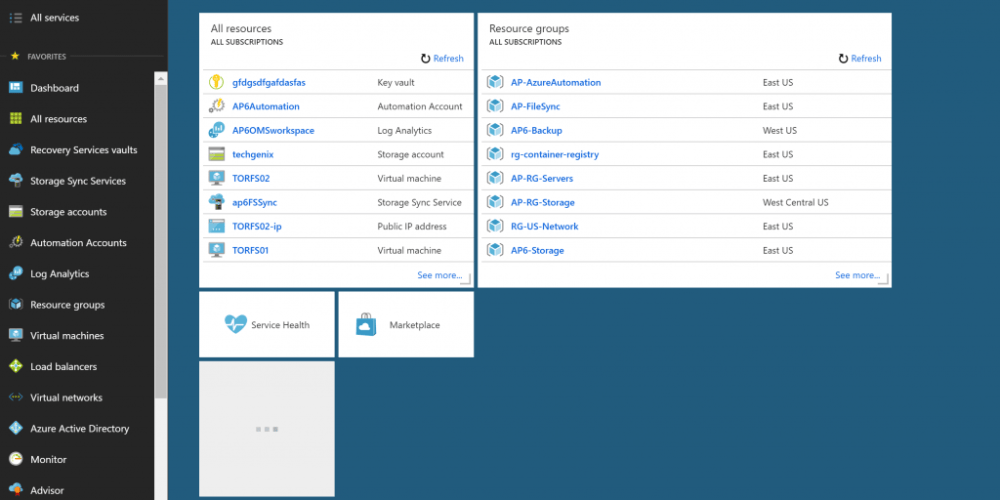
Task: Open the AP-RG-Servers resource group
Action: (x=542, y=179)
